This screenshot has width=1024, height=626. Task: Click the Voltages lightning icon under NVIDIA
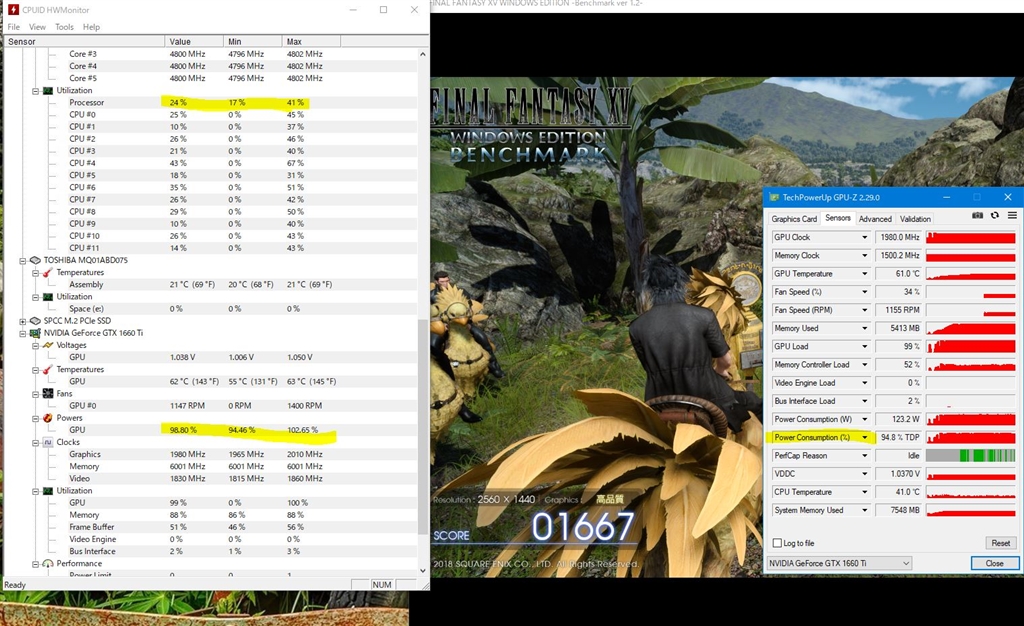tap(48, 345)
